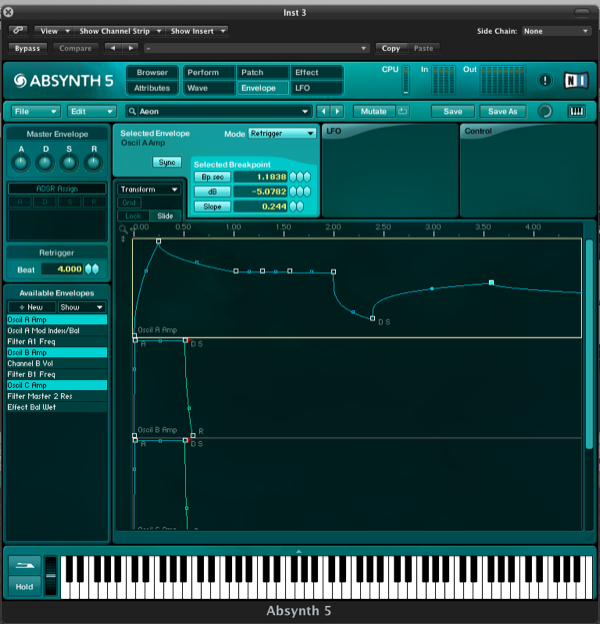Toggle the Grid button
This screenshot has width=600, height=624.
[x=129, y=203]
